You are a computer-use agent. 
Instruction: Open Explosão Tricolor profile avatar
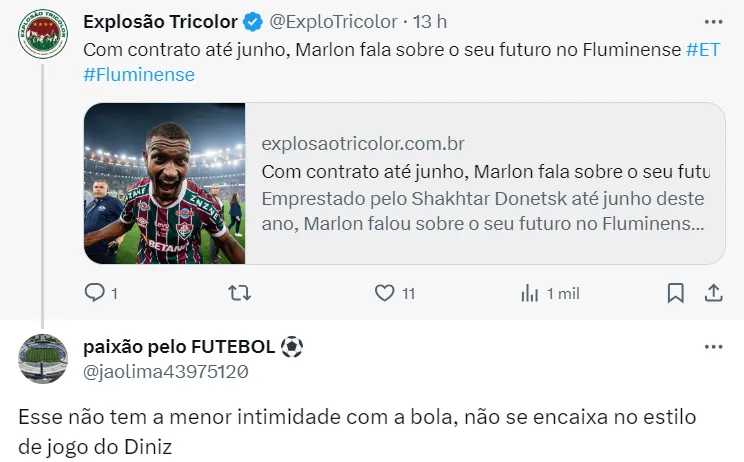click(43, 34)
